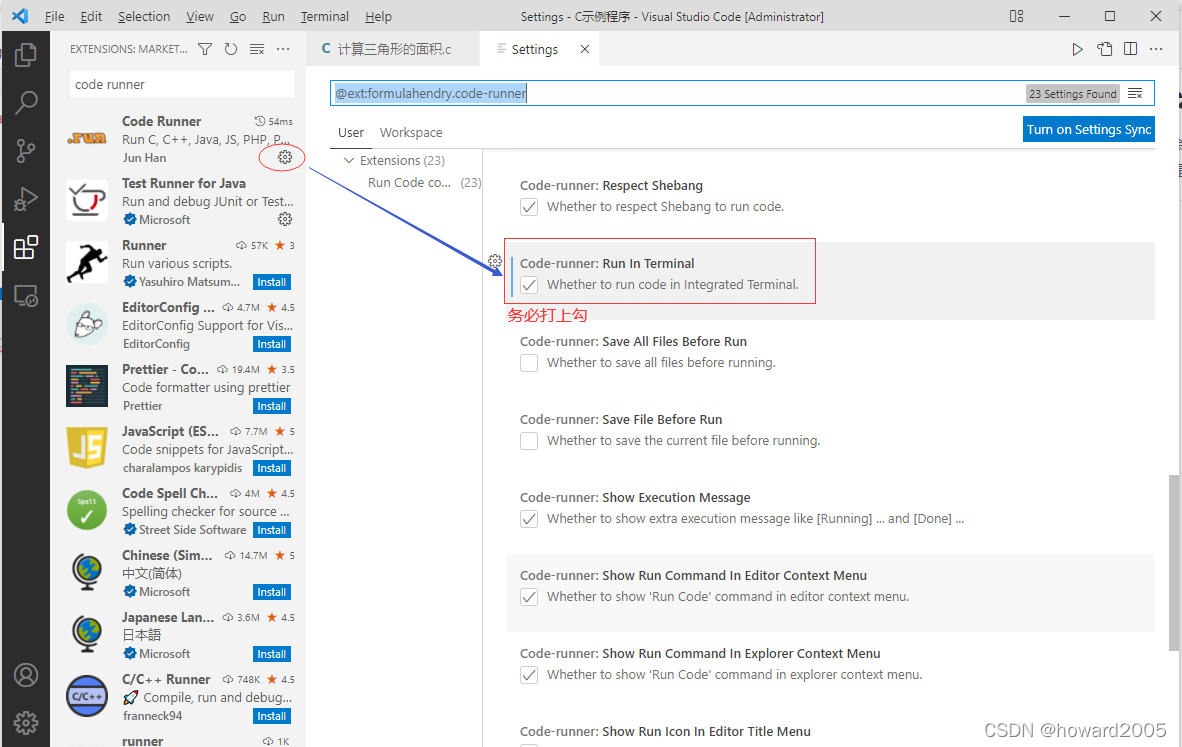Clear extensions search results icon
Viewport: 1182px width, 747px height.
[257, 49]
